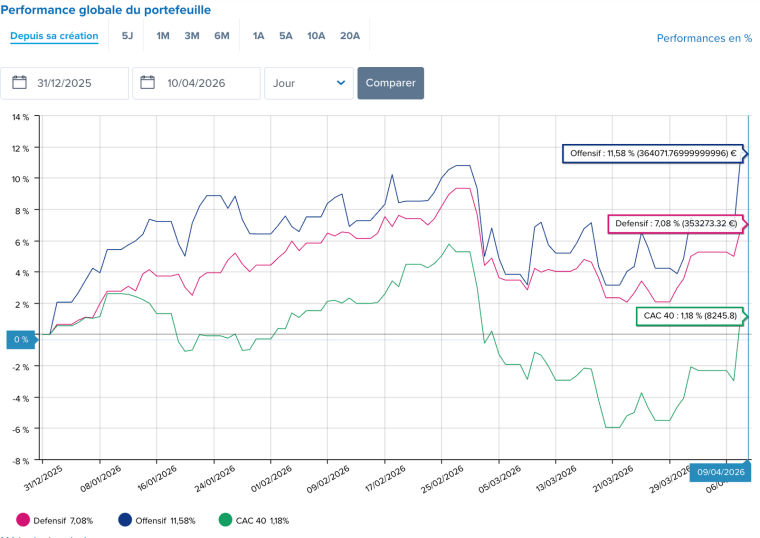Show the 5A performance range
Screen dimensions: 760x538
click(x=286, y=36)
